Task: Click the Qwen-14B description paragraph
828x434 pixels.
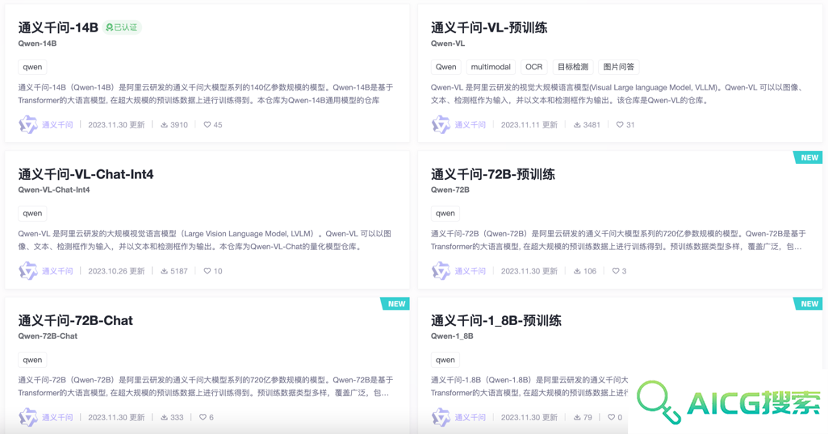Action: (x=205, y=93)
